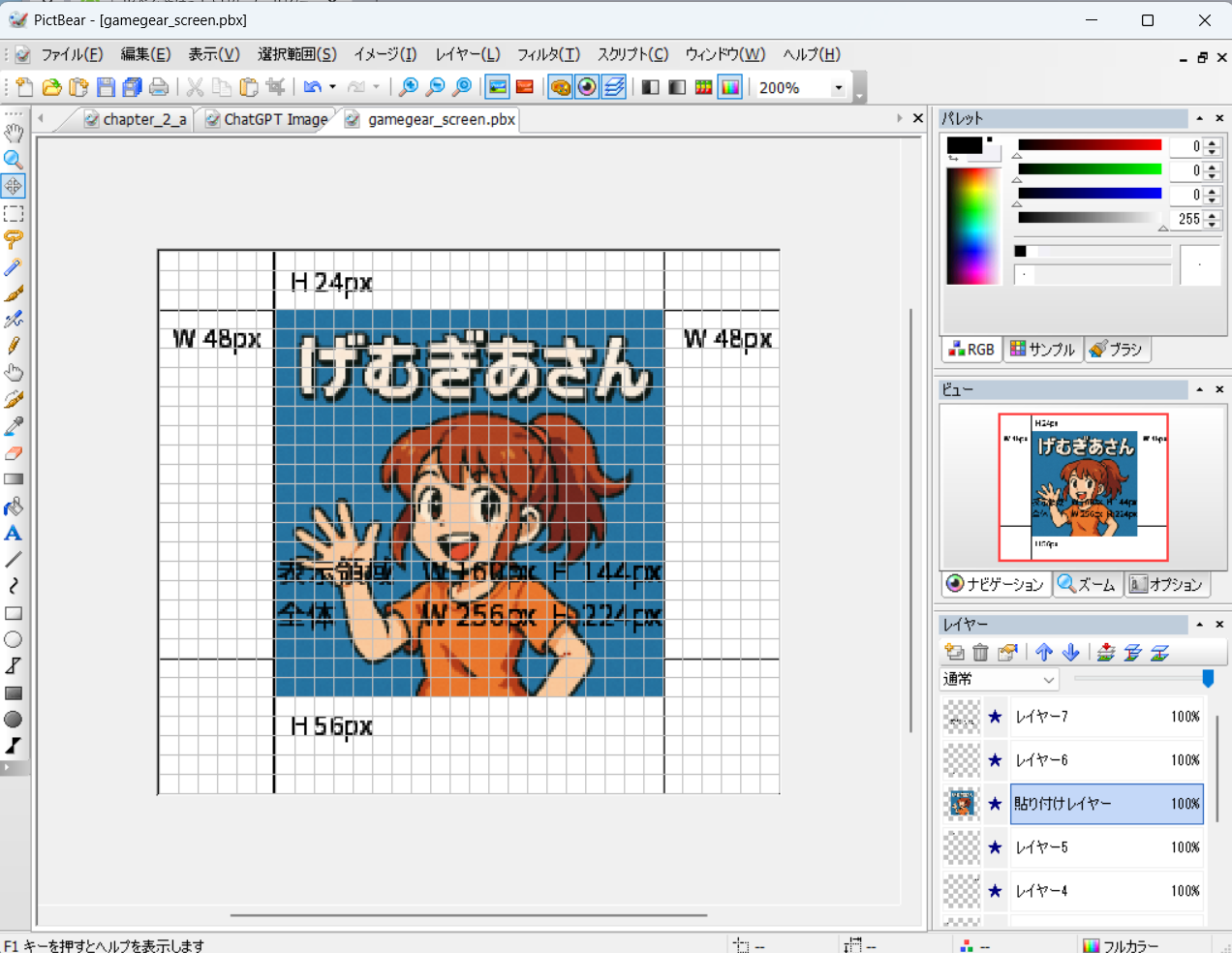
Task: Toggle the View window toolbar button
Action: (587, 87)
